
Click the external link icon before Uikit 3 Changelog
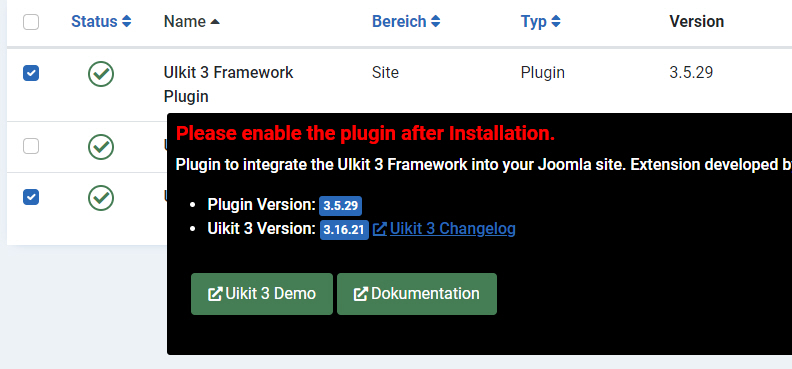click(x=380, y=229)
